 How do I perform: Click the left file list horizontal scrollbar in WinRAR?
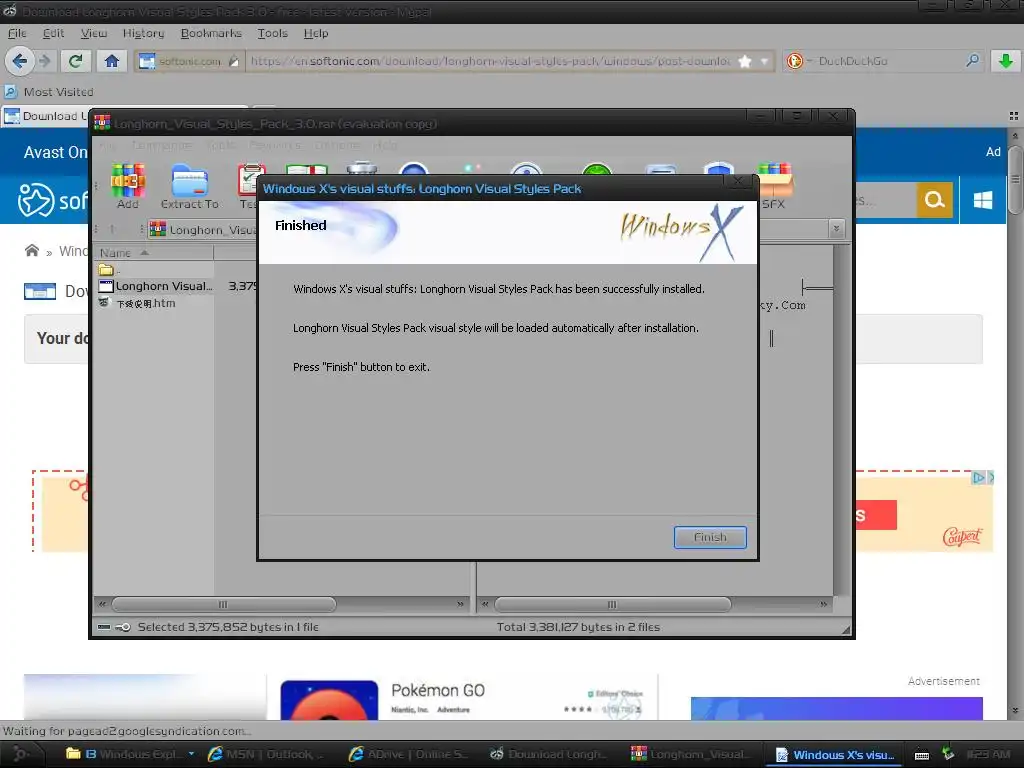click(223, 604)
